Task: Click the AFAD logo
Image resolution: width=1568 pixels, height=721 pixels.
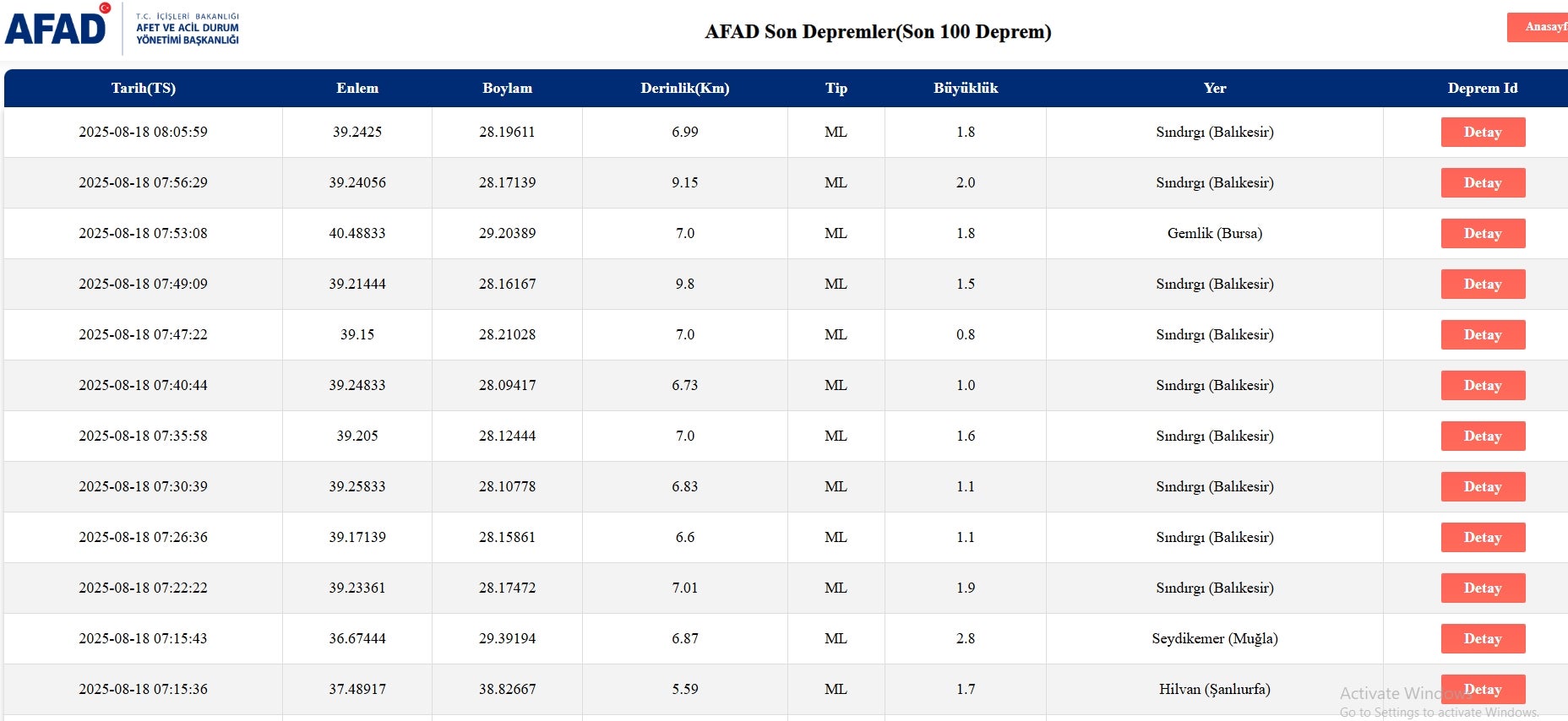Action: pos(57,27)
